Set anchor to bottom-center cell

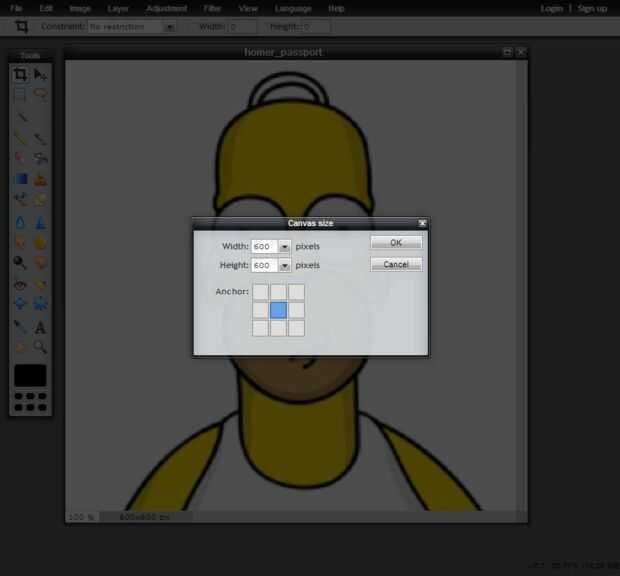click(278, 328)
